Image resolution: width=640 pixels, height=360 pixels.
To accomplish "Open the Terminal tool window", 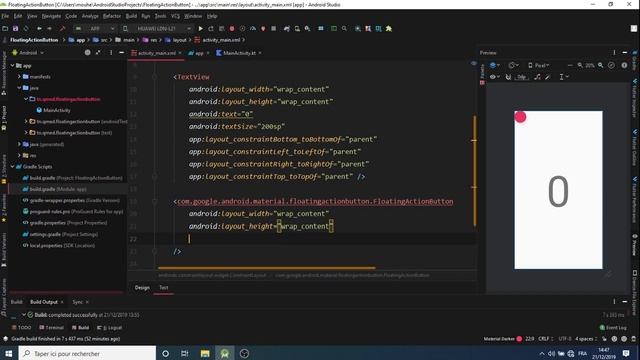I will 52,327.
